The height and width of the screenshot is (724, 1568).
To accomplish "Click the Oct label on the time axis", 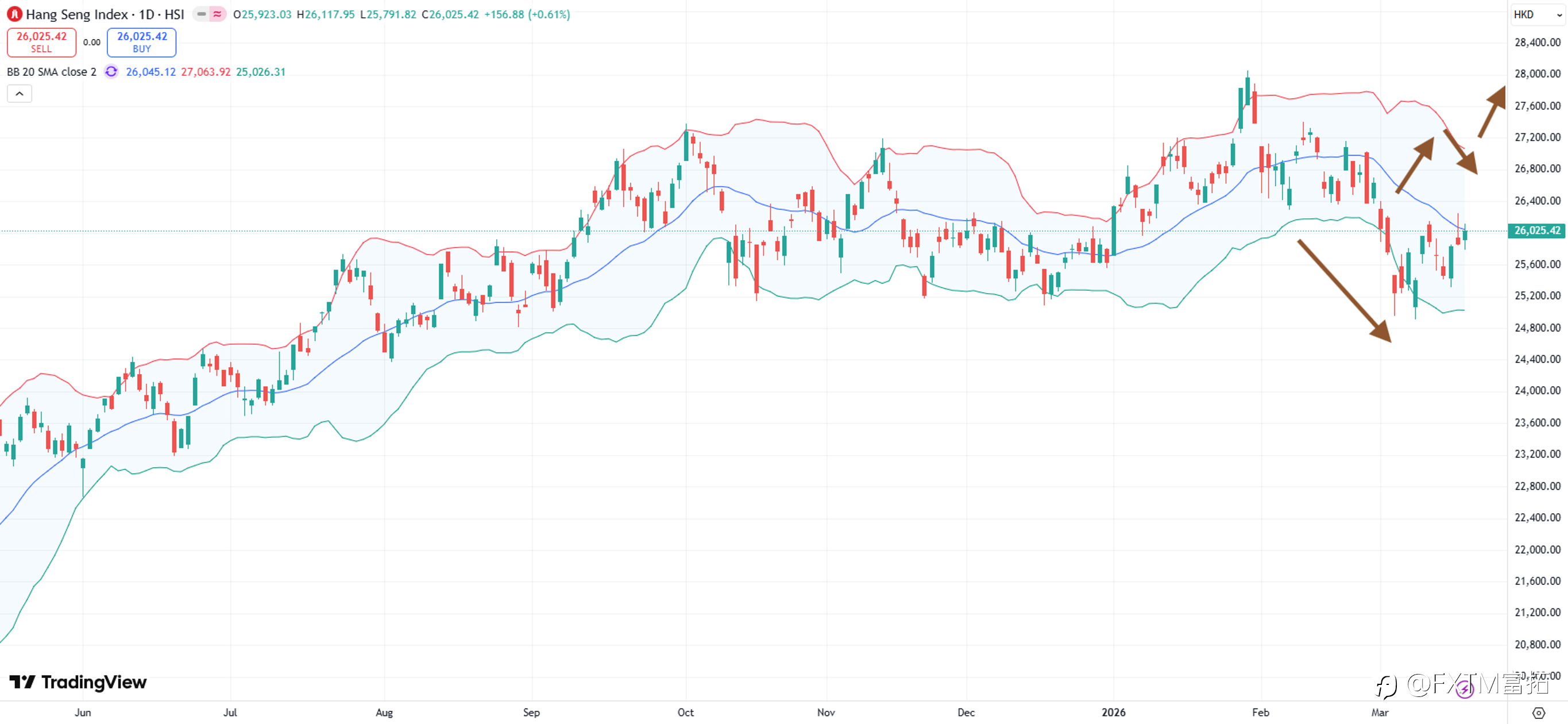I will 685,713.
